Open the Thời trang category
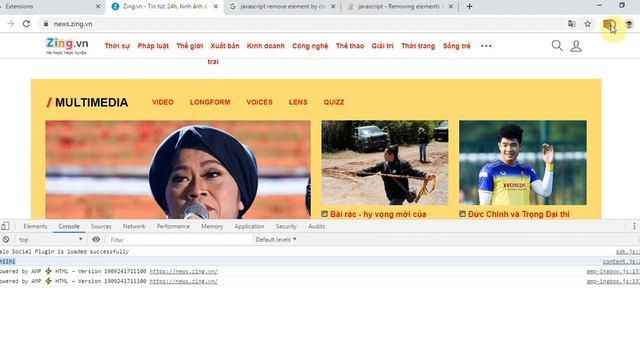The width and height of the screenshot is (640, 360). point(418,46)
